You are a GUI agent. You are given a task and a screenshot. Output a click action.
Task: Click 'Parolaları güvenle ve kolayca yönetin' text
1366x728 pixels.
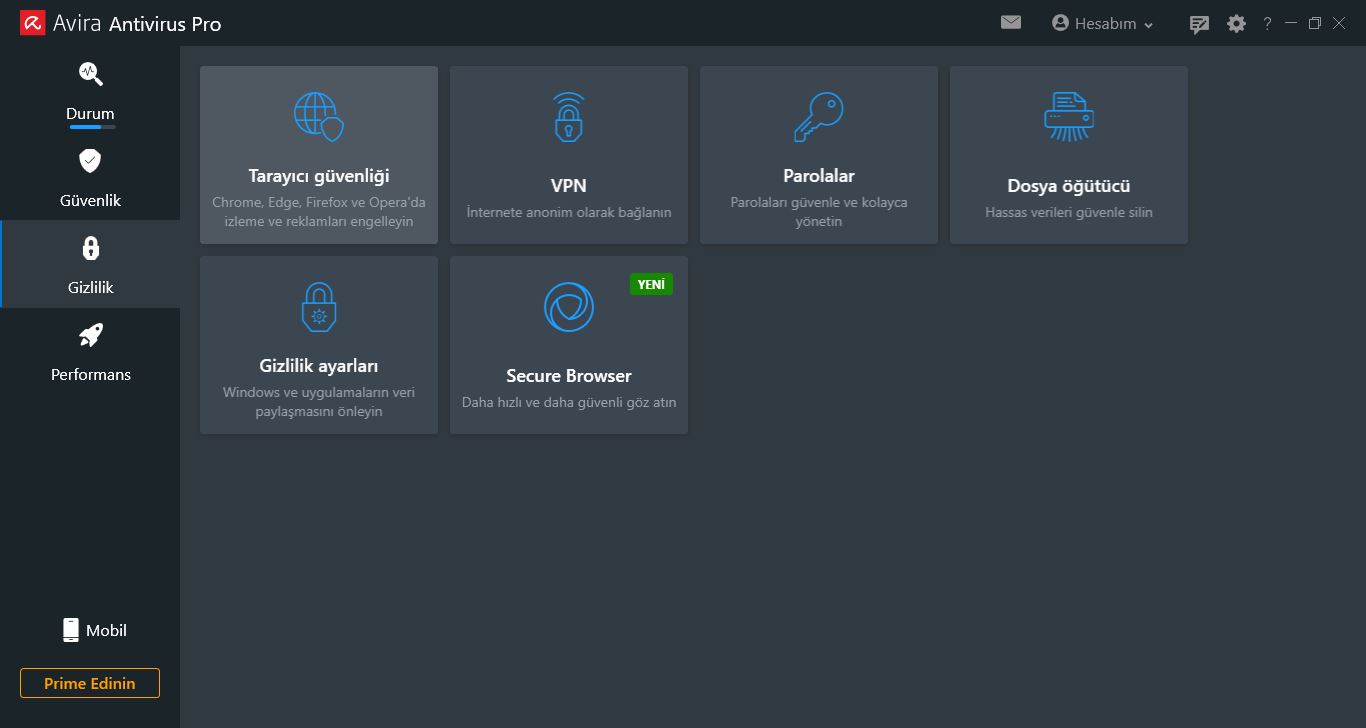tap(819, 212)
